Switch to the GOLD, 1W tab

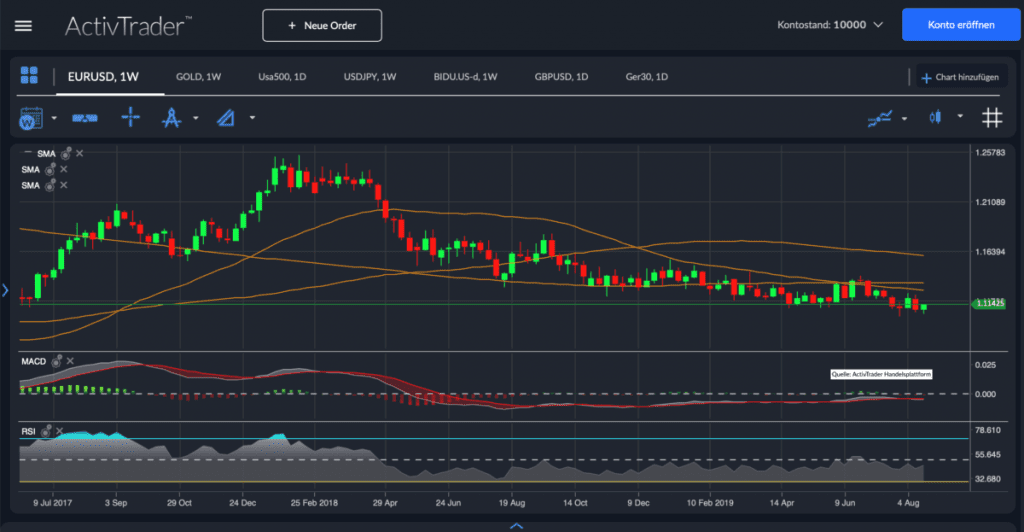(x=199, y=77)
